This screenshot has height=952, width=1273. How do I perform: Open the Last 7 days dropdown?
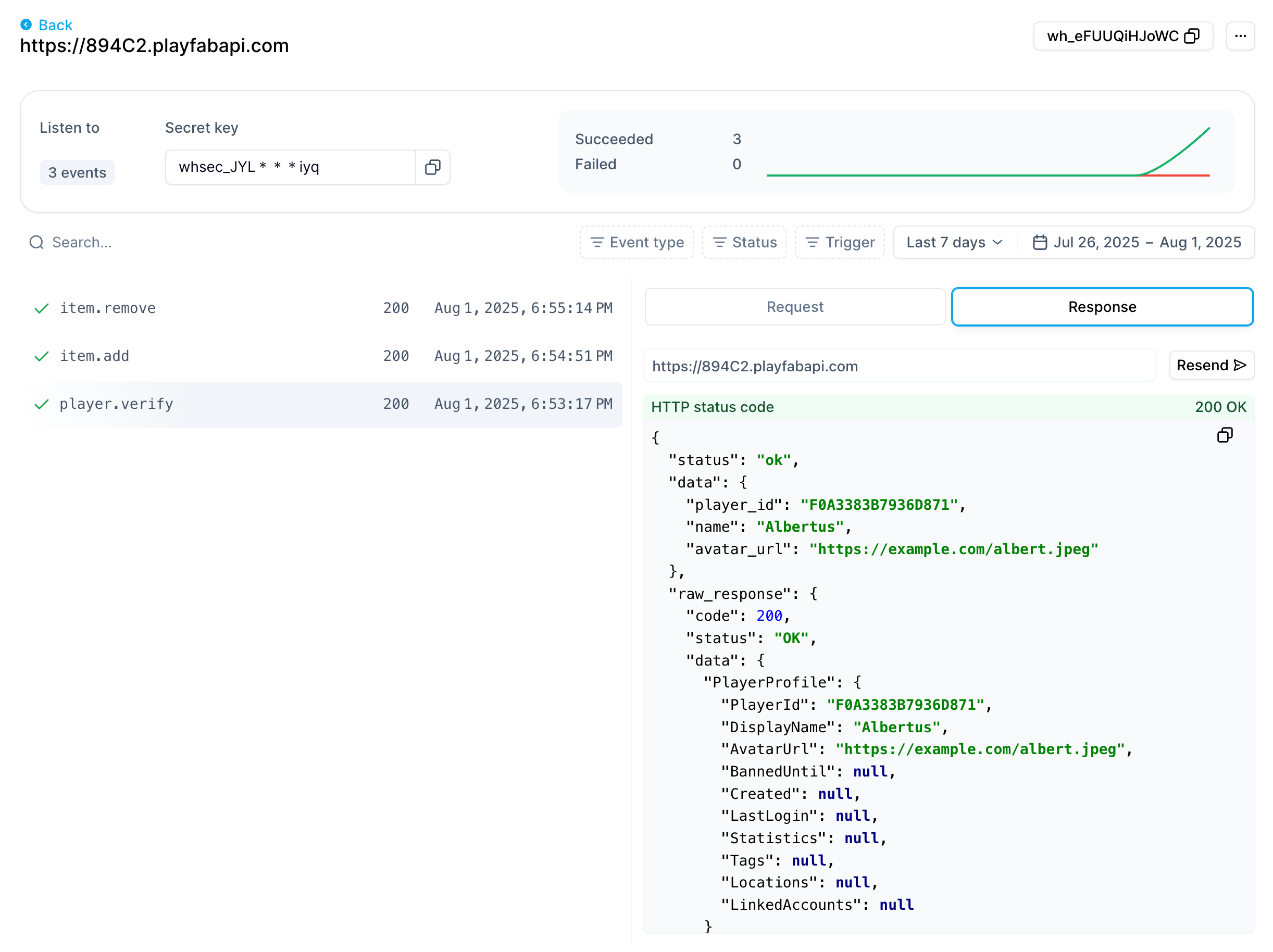tap(954, 242)
